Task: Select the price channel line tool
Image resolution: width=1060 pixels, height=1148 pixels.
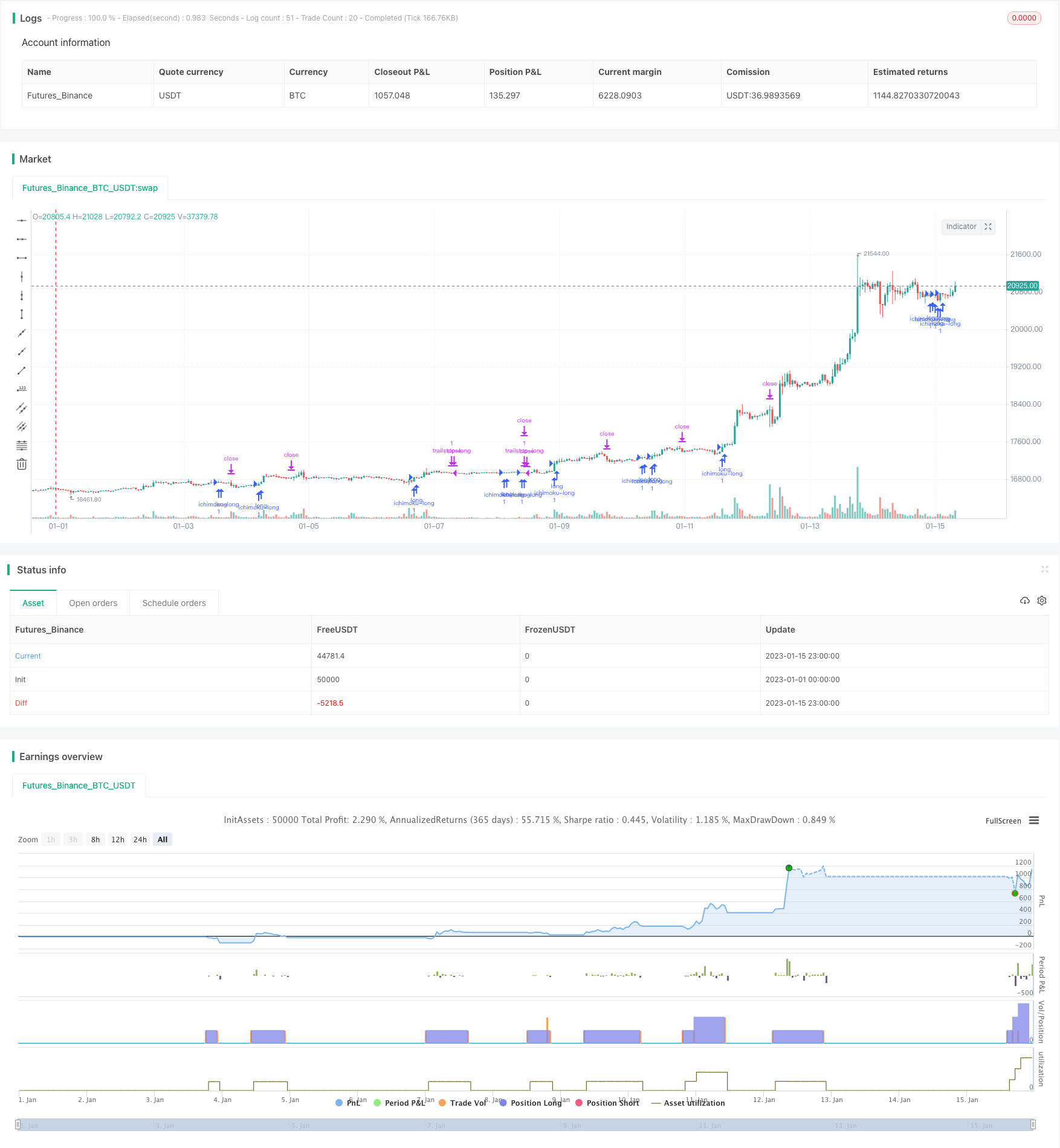Action: tap(22, 408)
